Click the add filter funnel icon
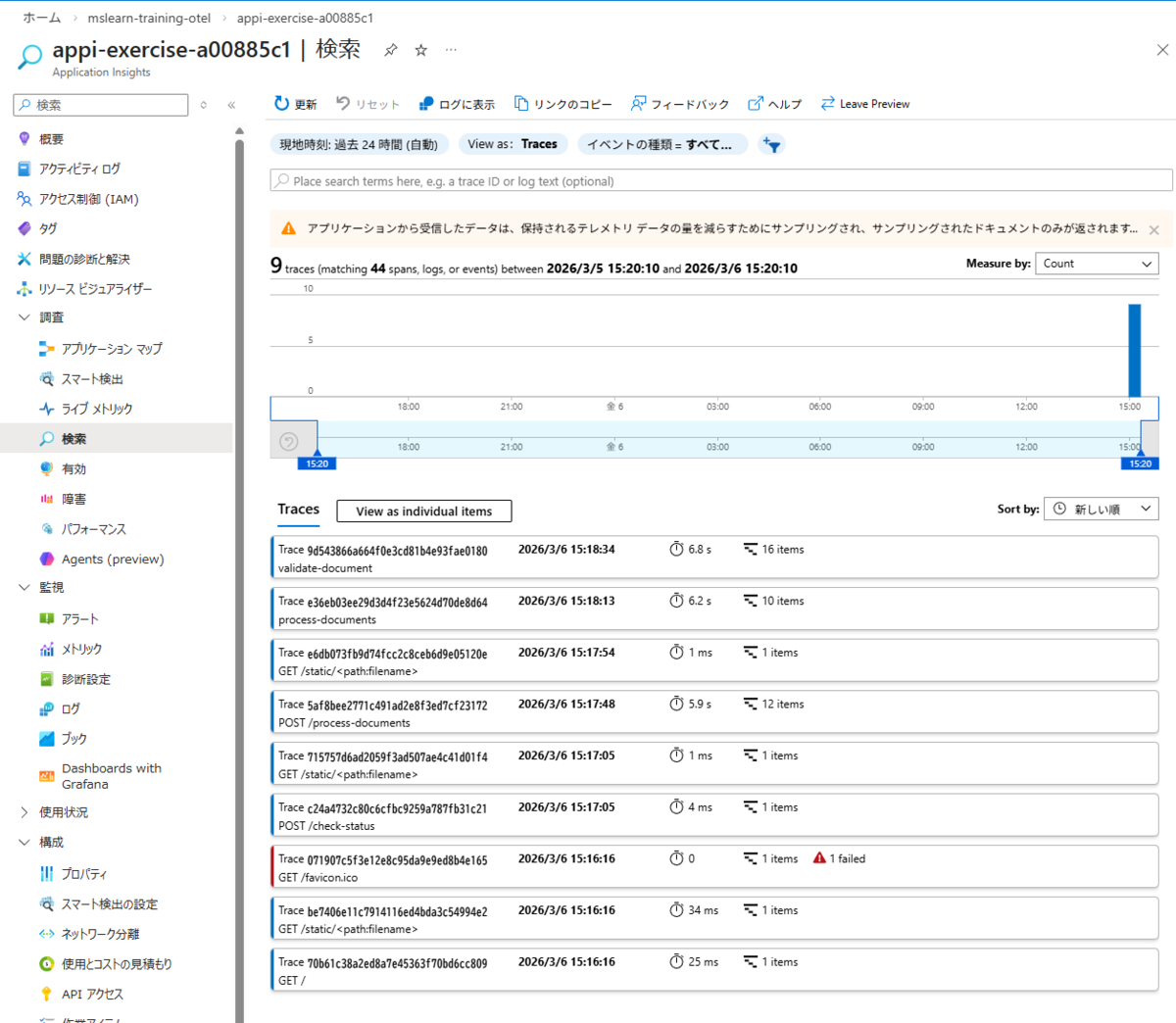 [771, 145]
